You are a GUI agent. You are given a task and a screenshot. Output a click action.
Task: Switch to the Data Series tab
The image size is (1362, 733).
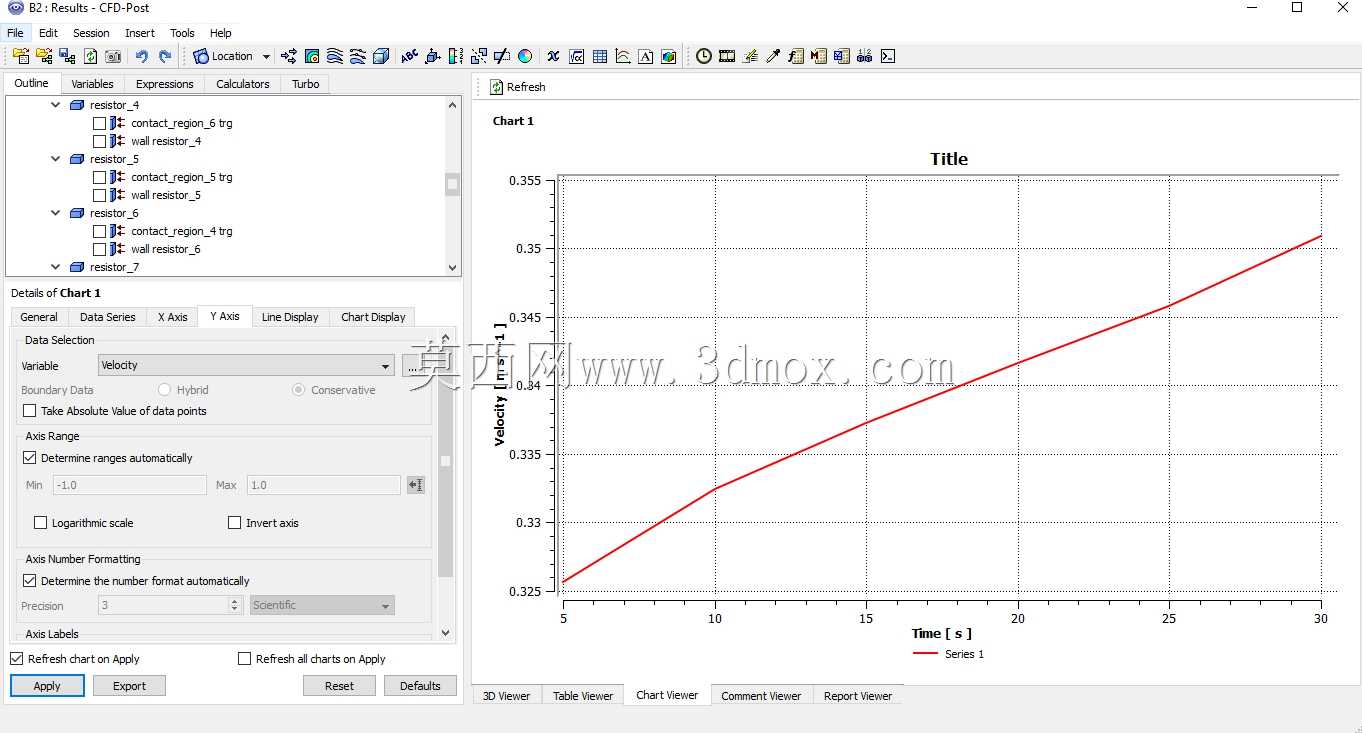tap(108, 317)
